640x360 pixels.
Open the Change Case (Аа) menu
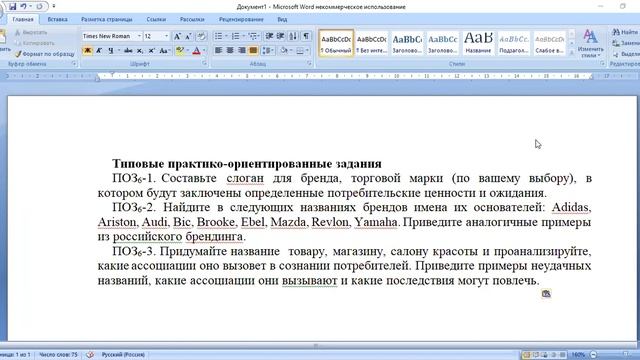click(164, 51)
